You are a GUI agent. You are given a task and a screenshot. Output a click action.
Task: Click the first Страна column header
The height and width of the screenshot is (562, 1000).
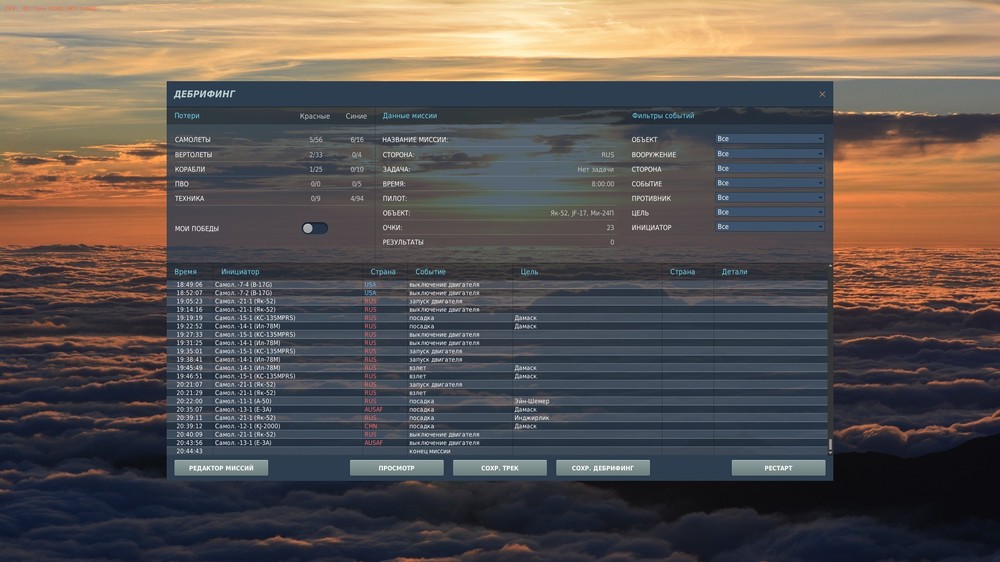tap(383, 272)
